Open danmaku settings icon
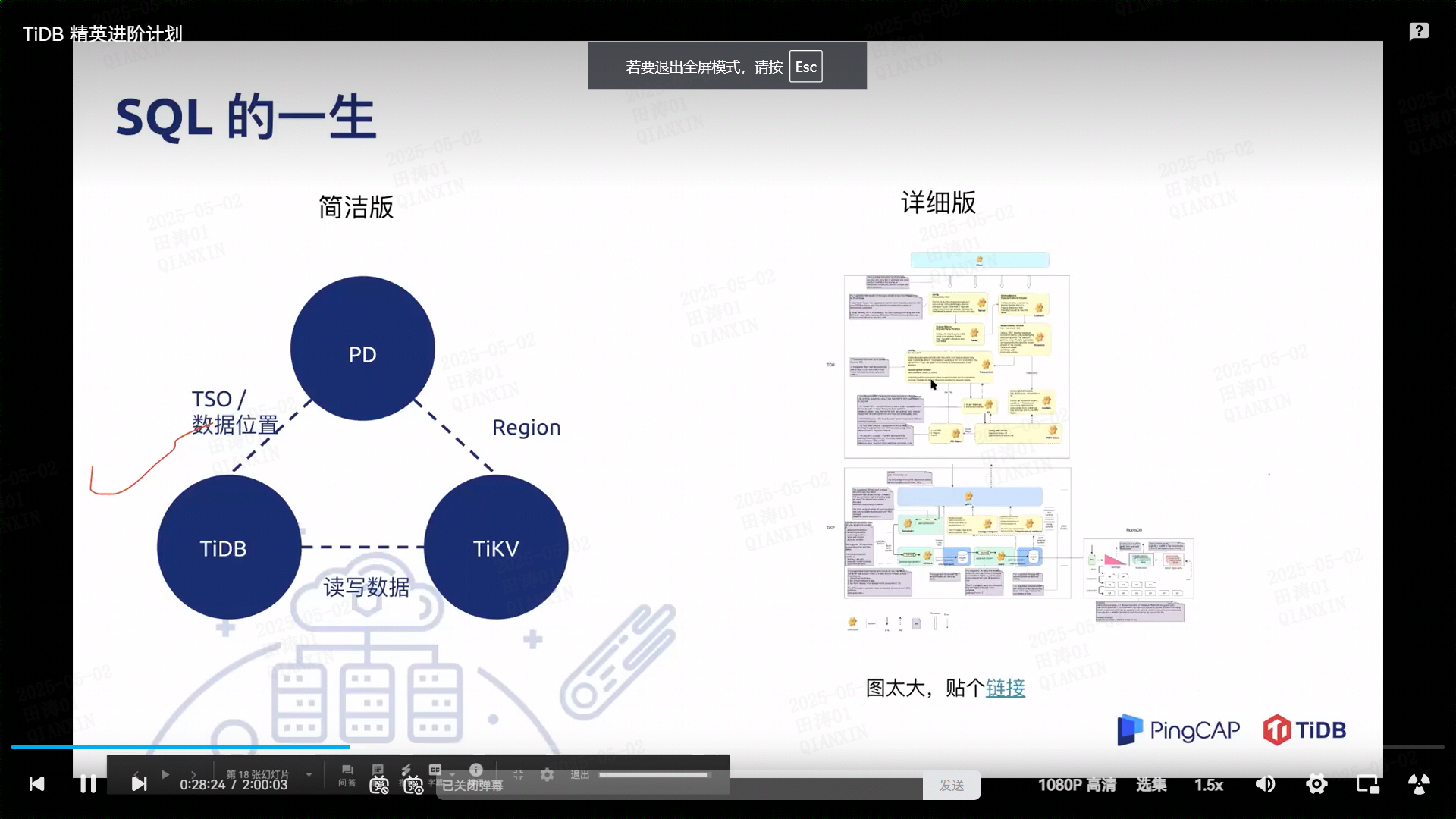This screenshot has width=1456, height=819. [x=413, y=786]
